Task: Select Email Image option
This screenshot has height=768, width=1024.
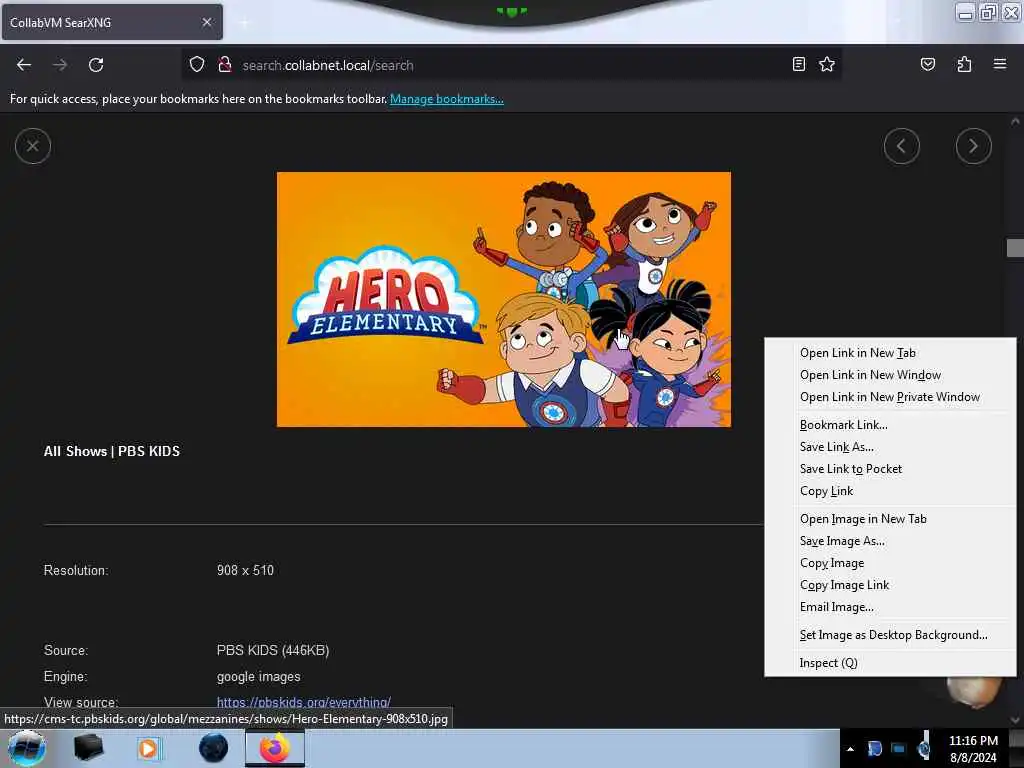Action: (890, 607)
